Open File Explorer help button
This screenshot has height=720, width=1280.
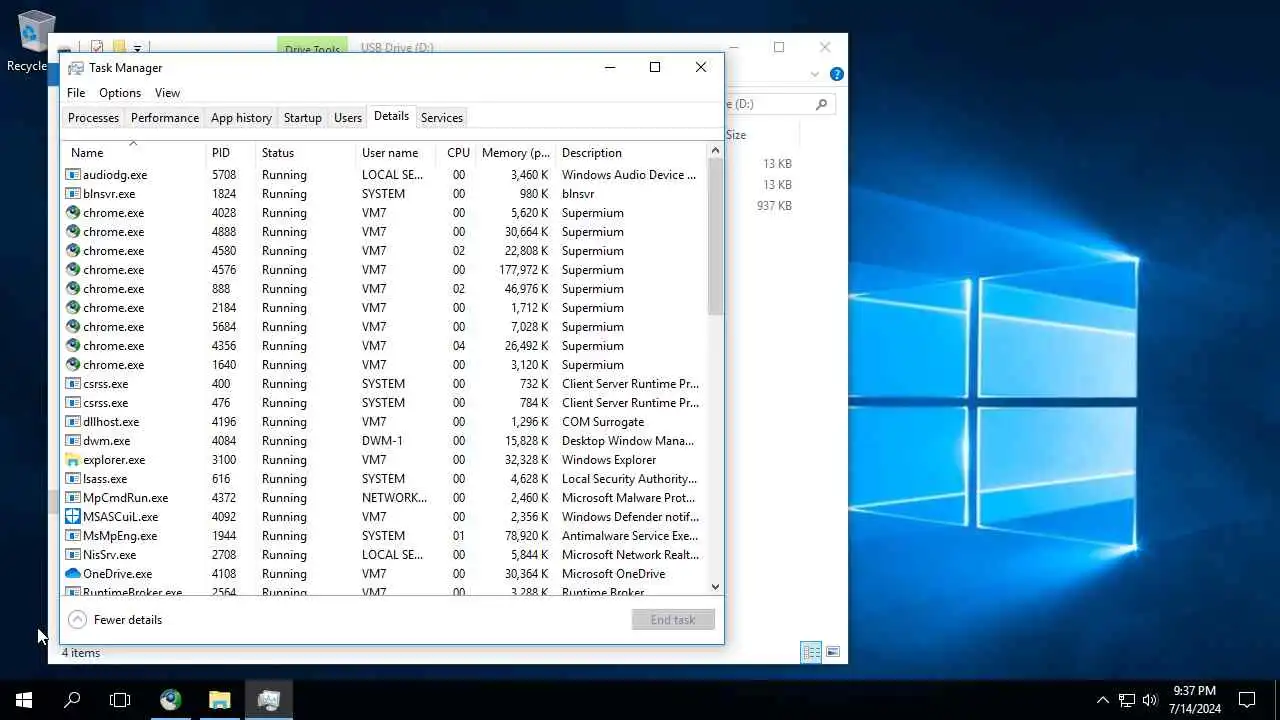[x=836, y=74]
